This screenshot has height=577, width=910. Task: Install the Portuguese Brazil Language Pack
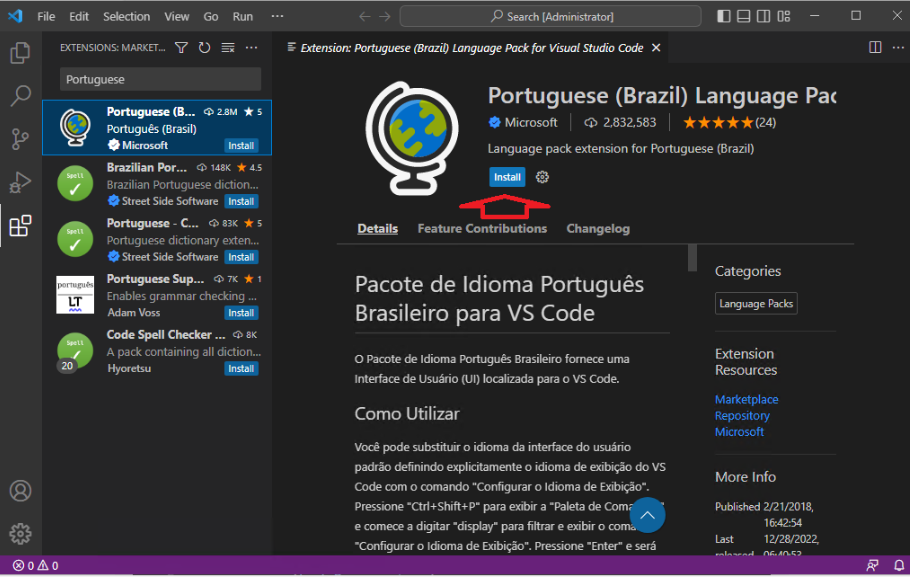507,177
